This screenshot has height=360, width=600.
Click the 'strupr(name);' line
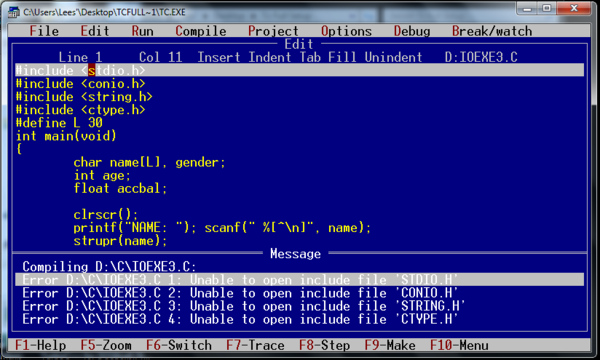(x=121, y=241)
